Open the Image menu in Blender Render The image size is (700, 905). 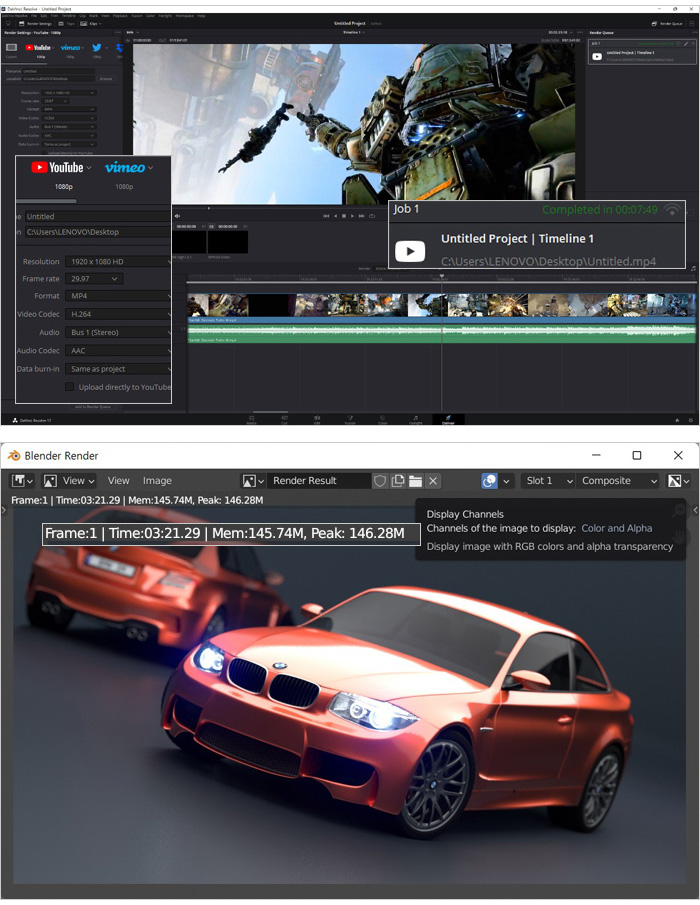pos(157,481)
